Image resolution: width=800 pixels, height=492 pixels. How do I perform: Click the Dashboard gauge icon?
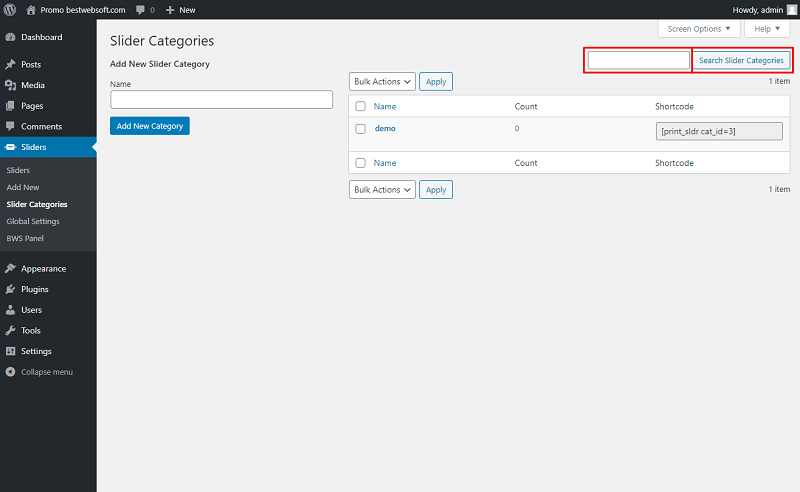click(x=10, y=37)
